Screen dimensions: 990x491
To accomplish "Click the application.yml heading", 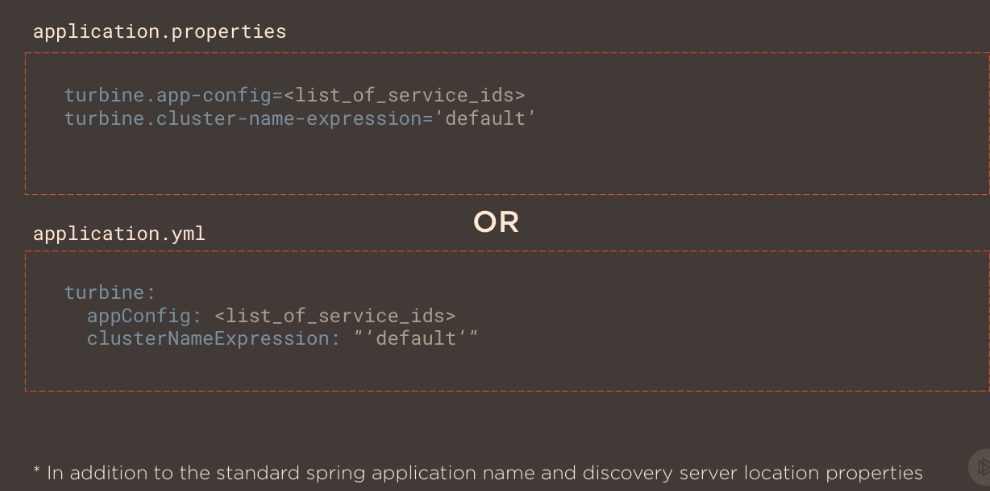I will pos(119,233).
